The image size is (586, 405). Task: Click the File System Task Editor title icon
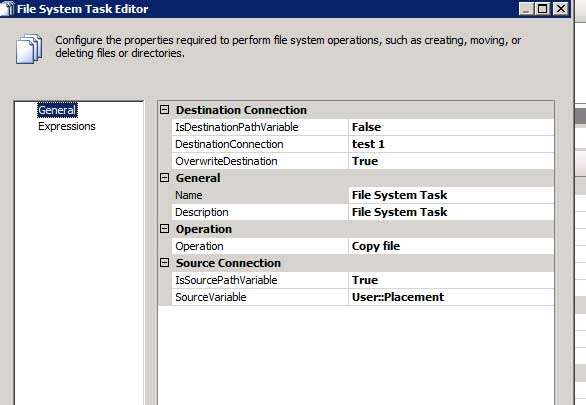7,9
